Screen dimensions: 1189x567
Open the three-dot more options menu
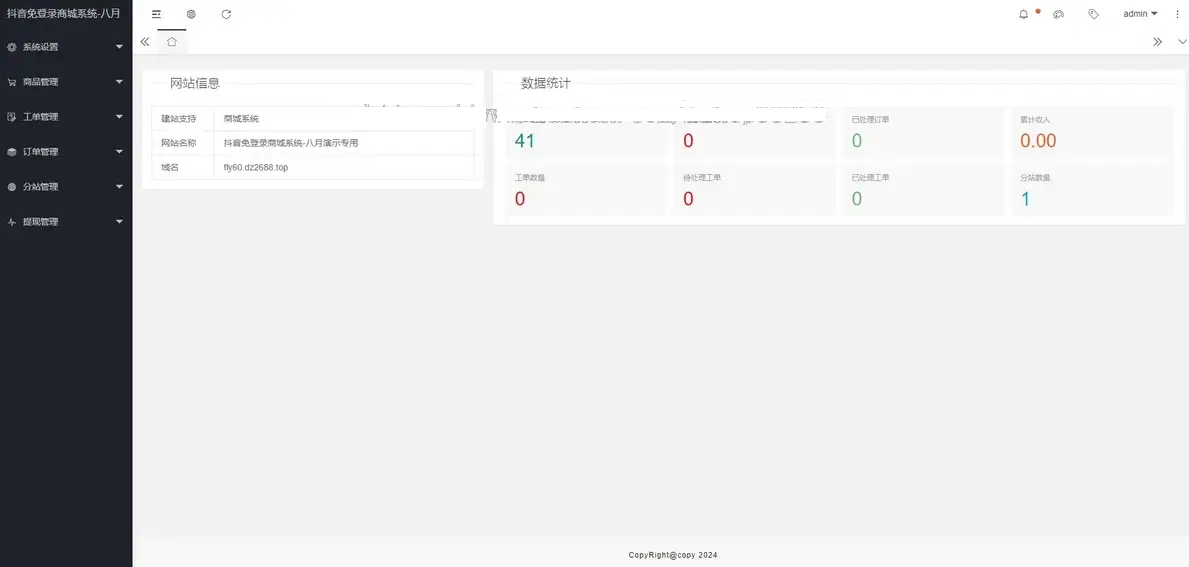[x=1176, y=14]
